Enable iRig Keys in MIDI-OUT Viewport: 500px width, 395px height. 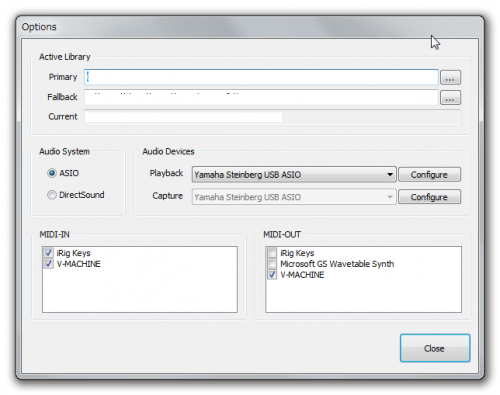pyautogui.click(x=272, y=253)
